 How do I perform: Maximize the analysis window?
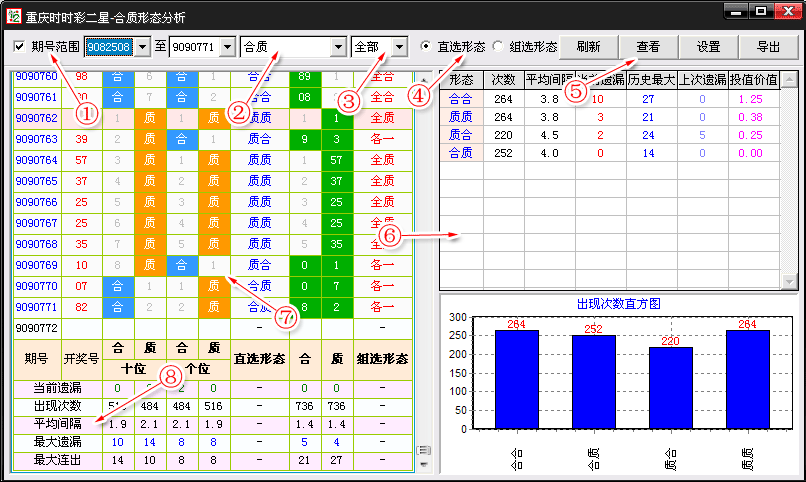click(762, 11)
